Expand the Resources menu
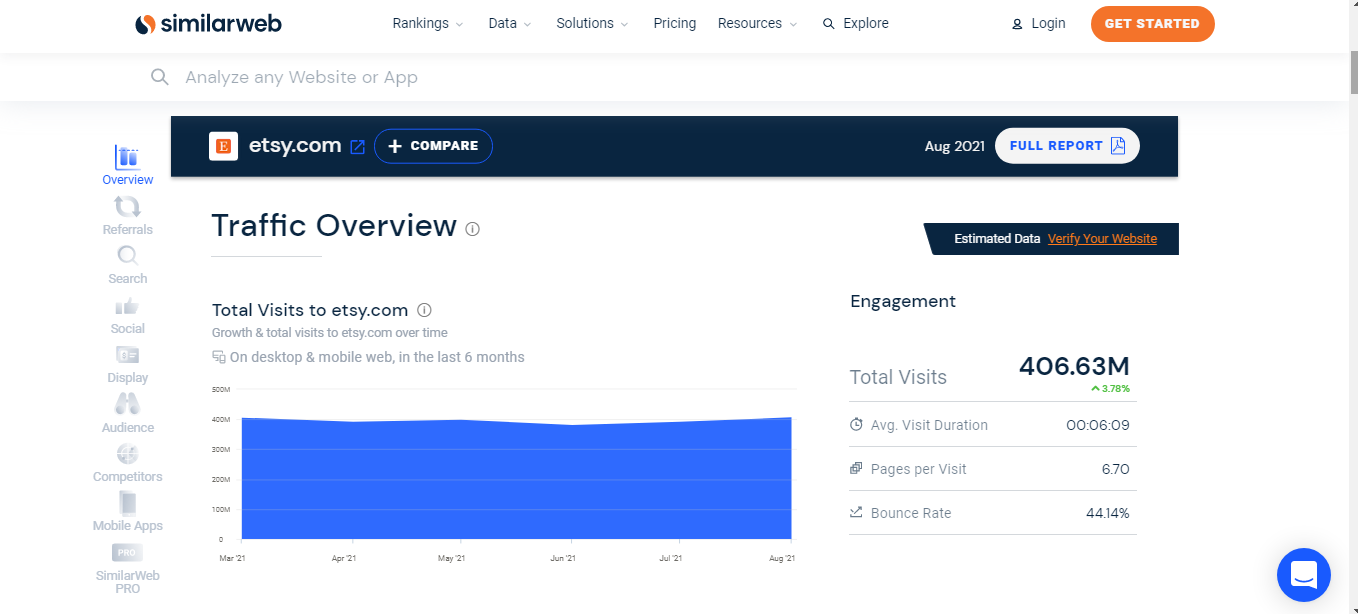 [758, 23]
